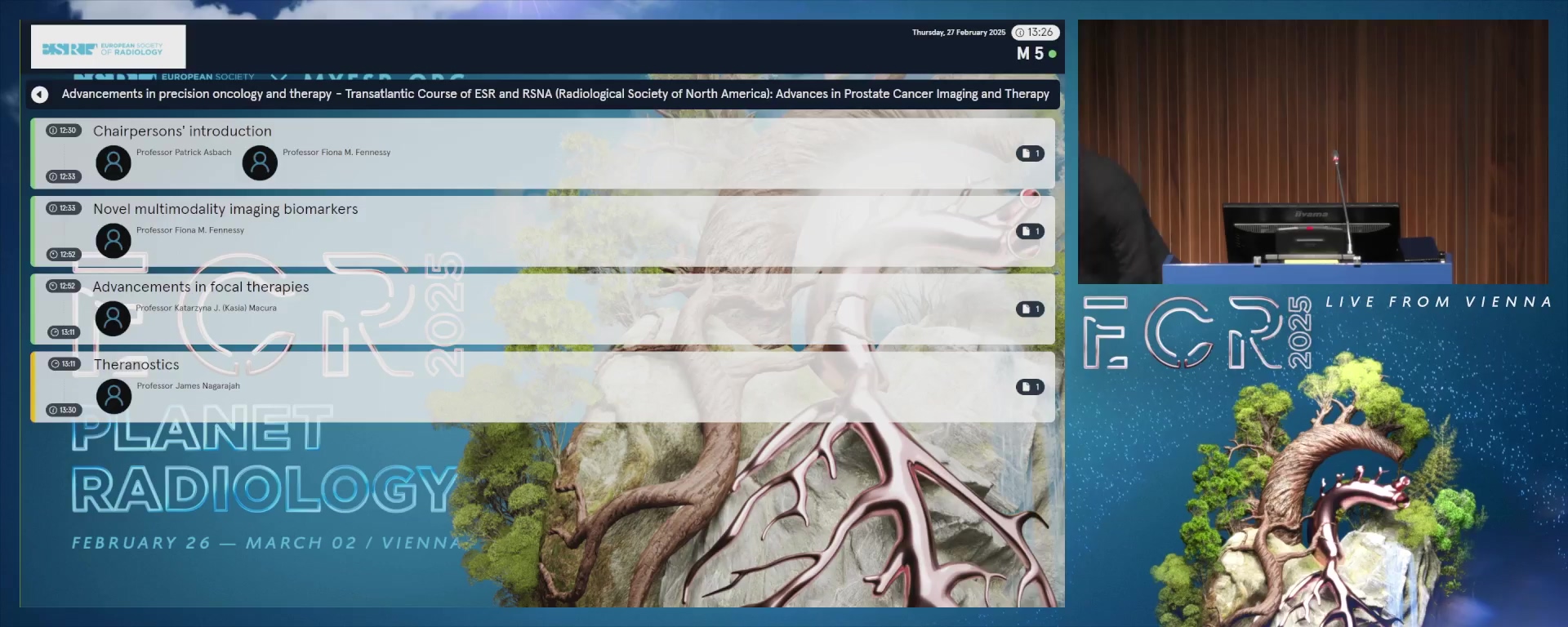This screenshot has width=1568, height=627.
Task: Click the room label M 5
Action: [x=1030, y=54]
